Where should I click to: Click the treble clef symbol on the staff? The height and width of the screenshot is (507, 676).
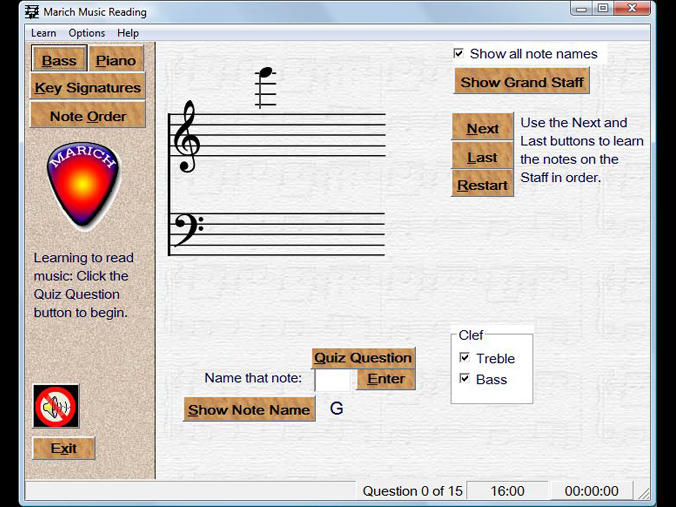click(187, 137)
